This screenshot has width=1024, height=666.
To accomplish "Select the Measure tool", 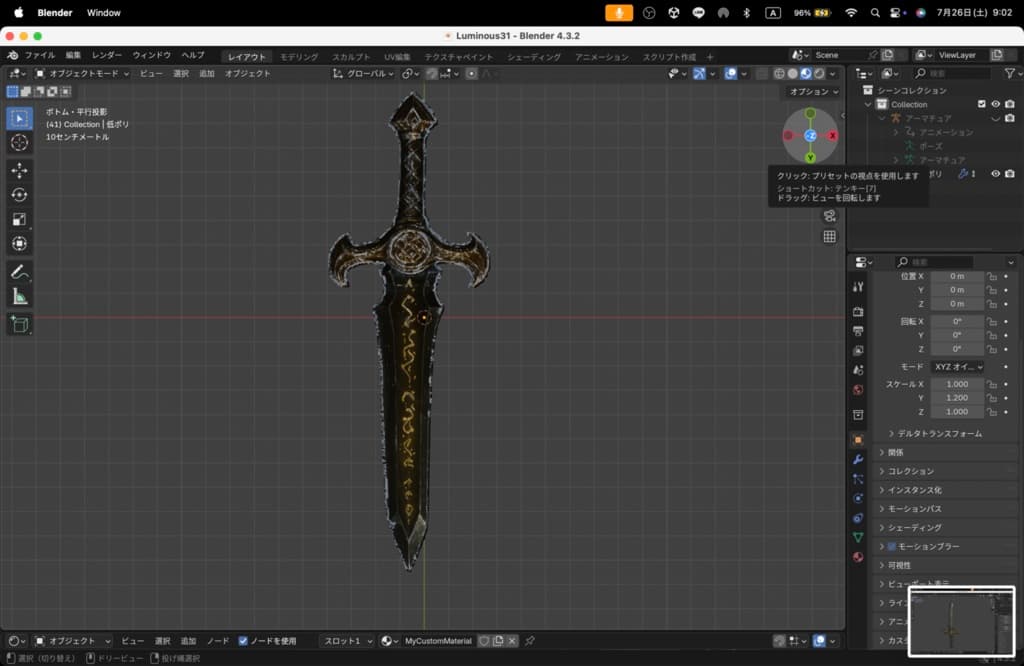I will point(19,296).
